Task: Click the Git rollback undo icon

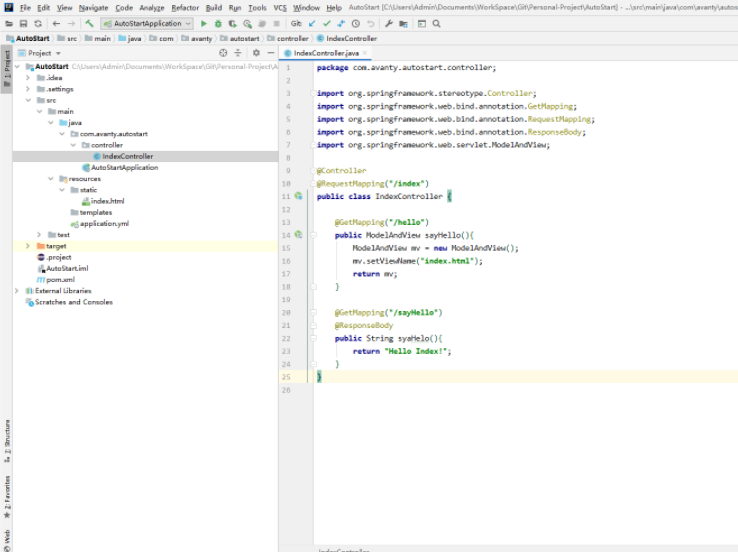Action: (371, 24)
